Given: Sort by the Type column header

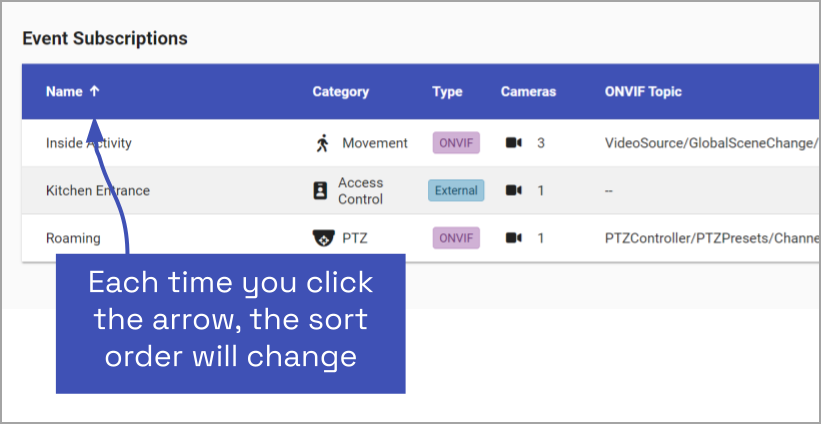Looking at the screenshot, I should [x=447, y=91].
